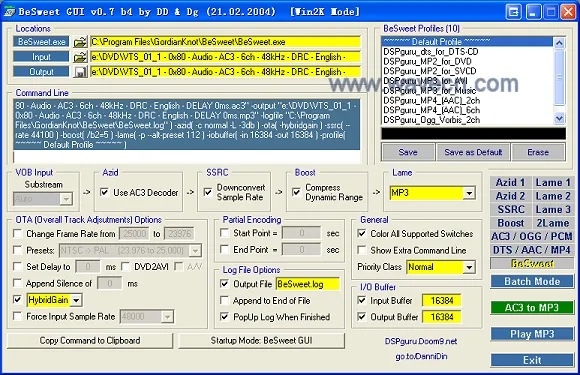Click Batch Mode button
Image resolution: width=580 pixels, height=375 pixels.
(x=532, y=281)
